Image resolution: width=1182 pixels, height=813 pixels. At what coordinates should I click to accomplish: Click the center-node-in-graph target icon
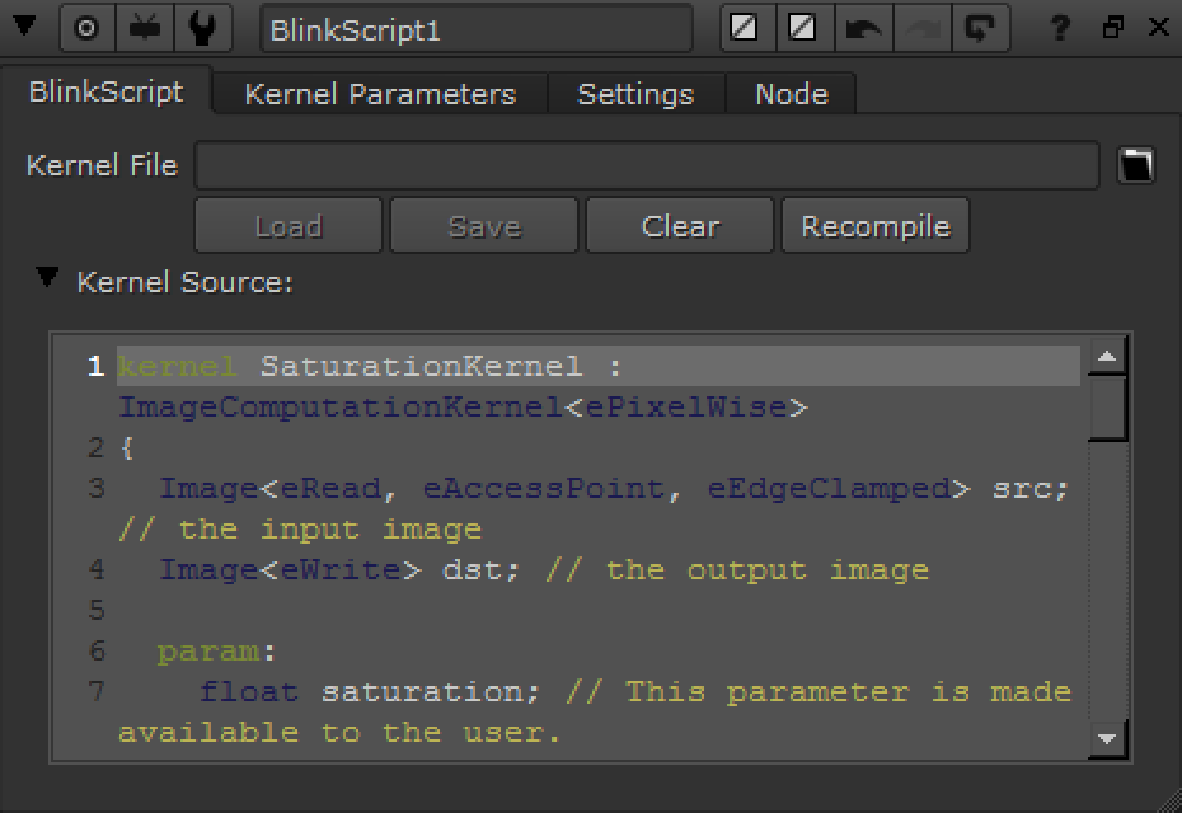pos(88,29)
